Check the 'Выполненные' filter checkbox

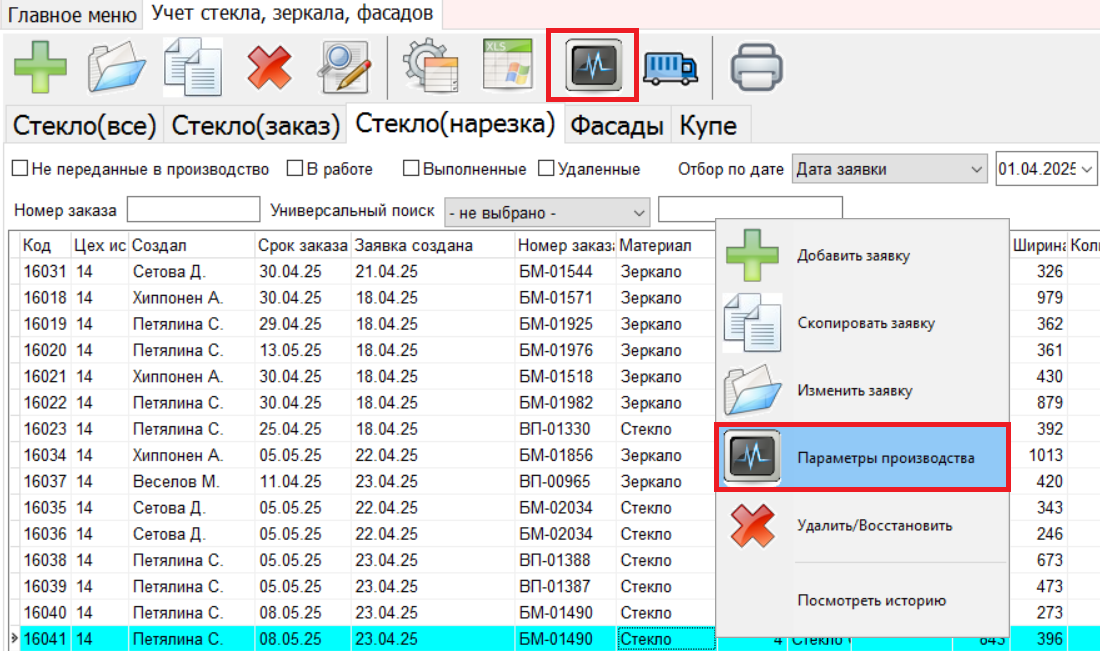[411, 169]
